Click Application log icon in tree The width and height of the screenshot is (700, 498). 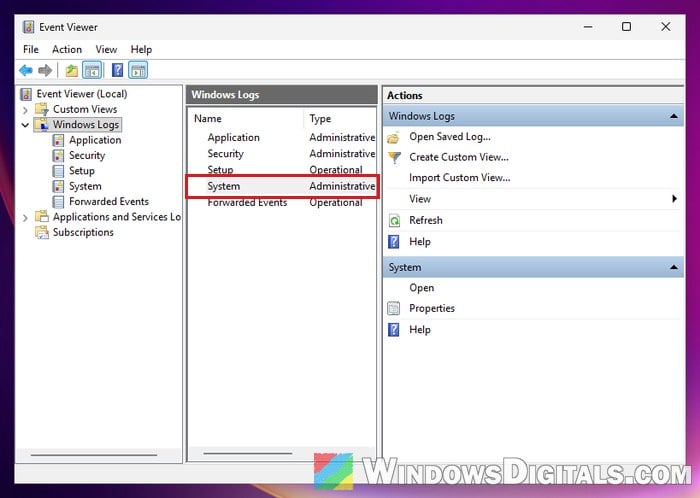click(58, 140)
